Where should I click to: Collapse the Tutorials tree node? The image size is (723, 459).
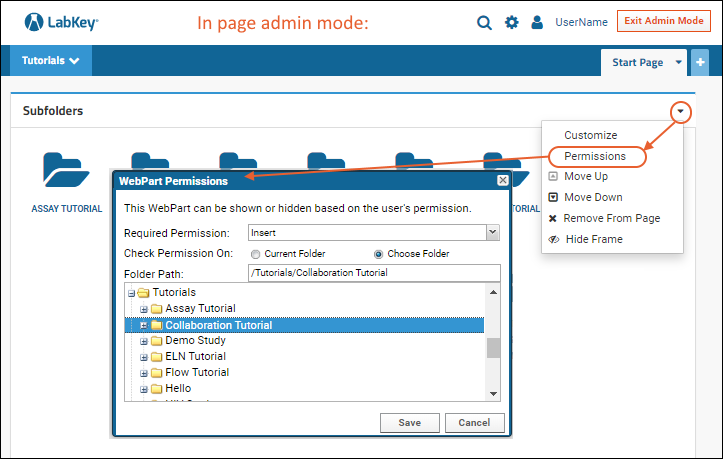(131, 293)
